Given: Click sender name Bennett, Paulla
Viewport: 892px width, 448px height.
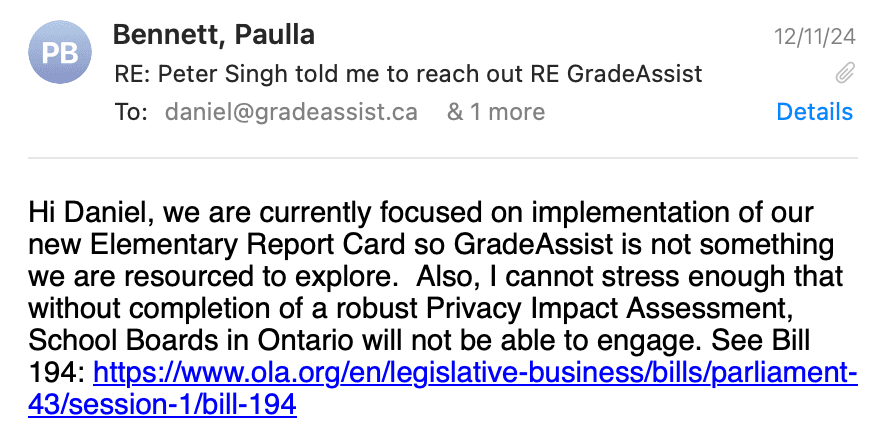Looking at the screenshot, I should (x=213, y=35).
